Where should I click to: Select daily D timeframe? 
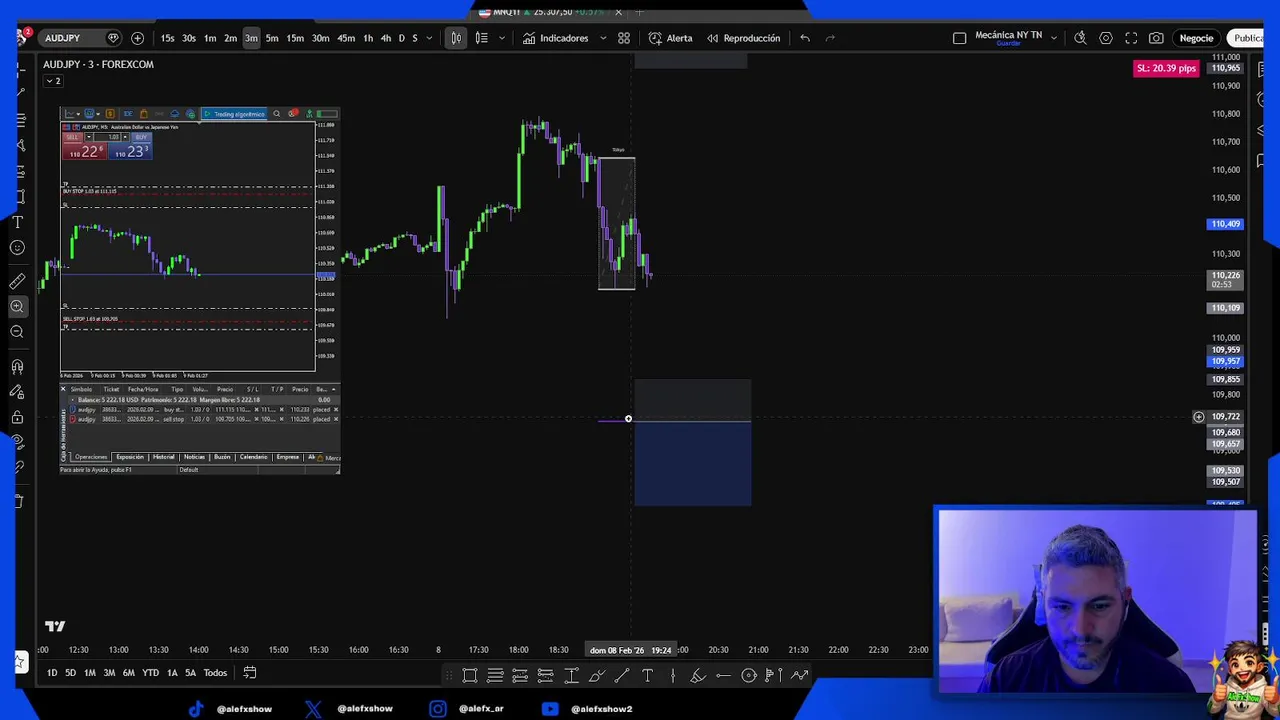point(402,38)
